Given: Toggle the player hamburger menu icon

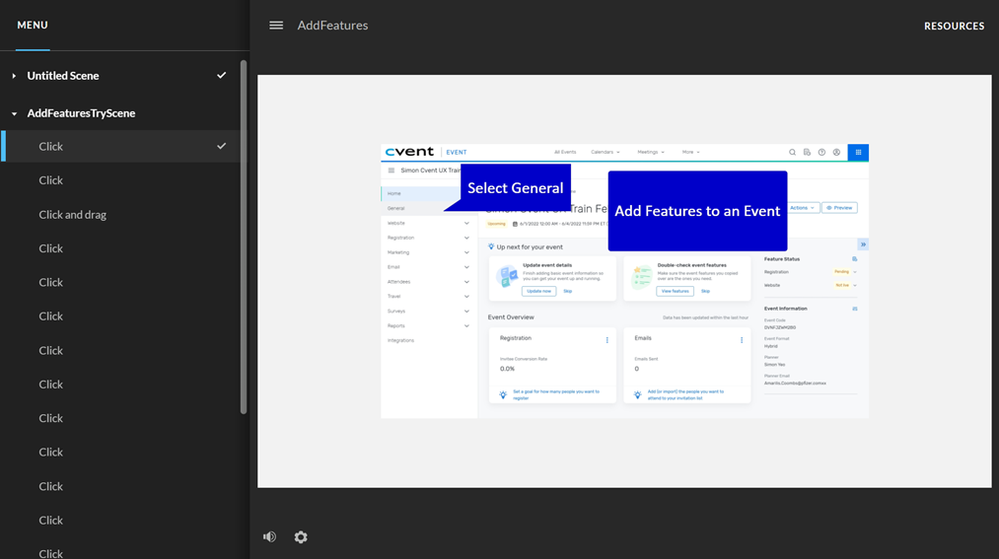Looking at the screenshot, I should pyautogui.click(x=276, y=26).
